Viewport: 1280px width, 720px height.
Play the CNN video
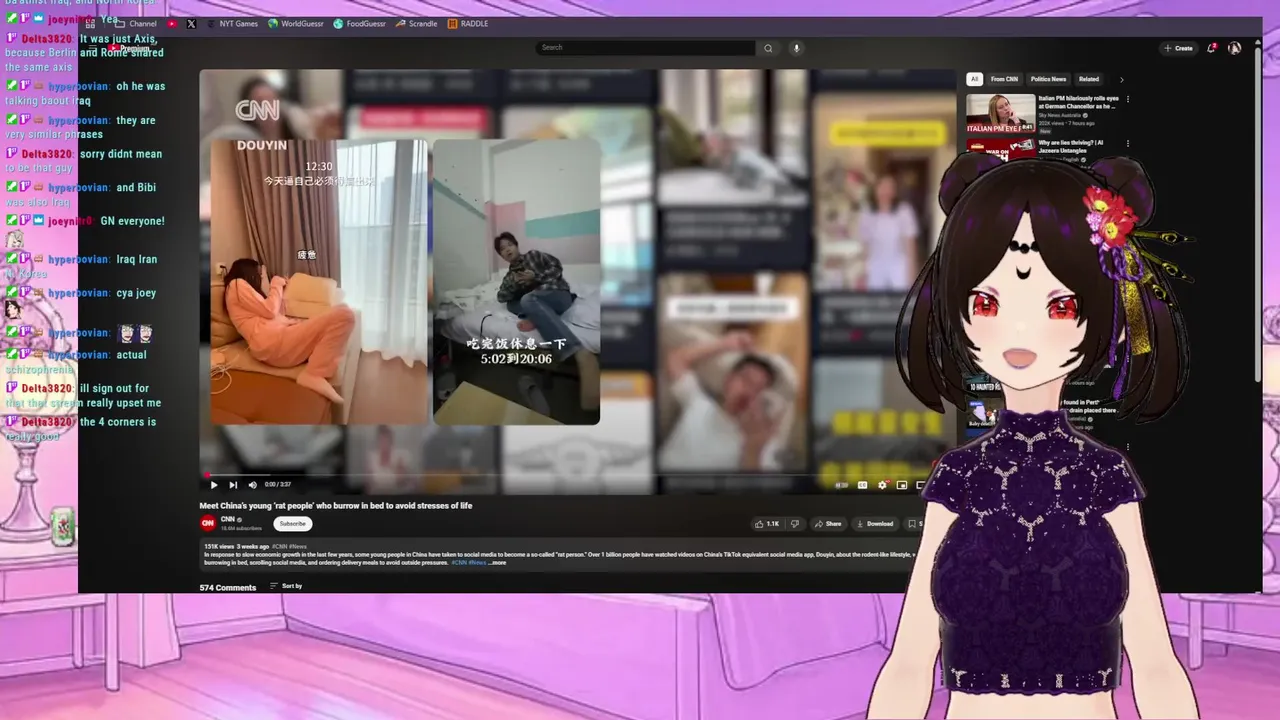213,485
